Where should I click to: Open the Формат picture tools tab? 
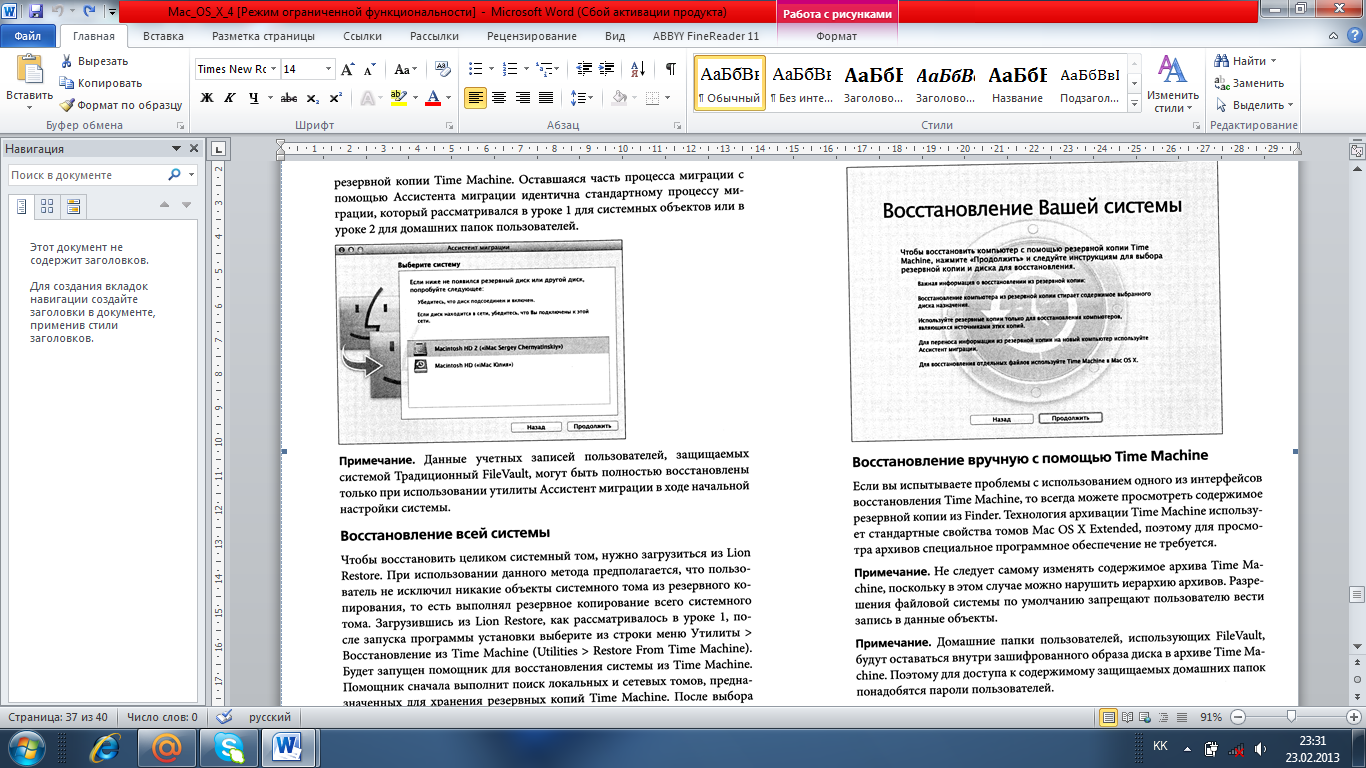[836, 36]
